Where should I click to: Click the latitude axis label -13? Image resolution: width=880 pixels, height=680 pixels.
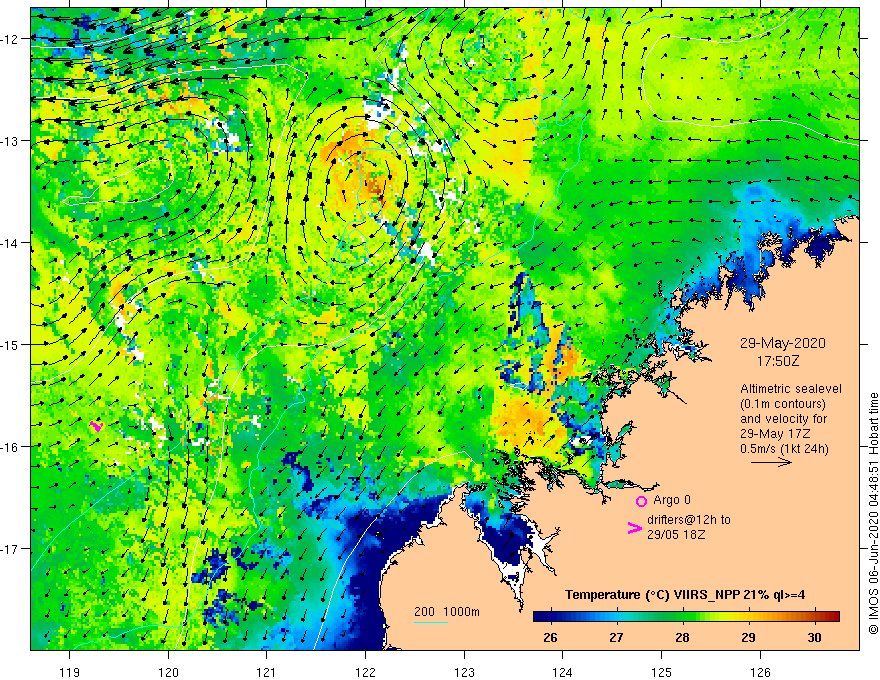click(x=10, y=141)
